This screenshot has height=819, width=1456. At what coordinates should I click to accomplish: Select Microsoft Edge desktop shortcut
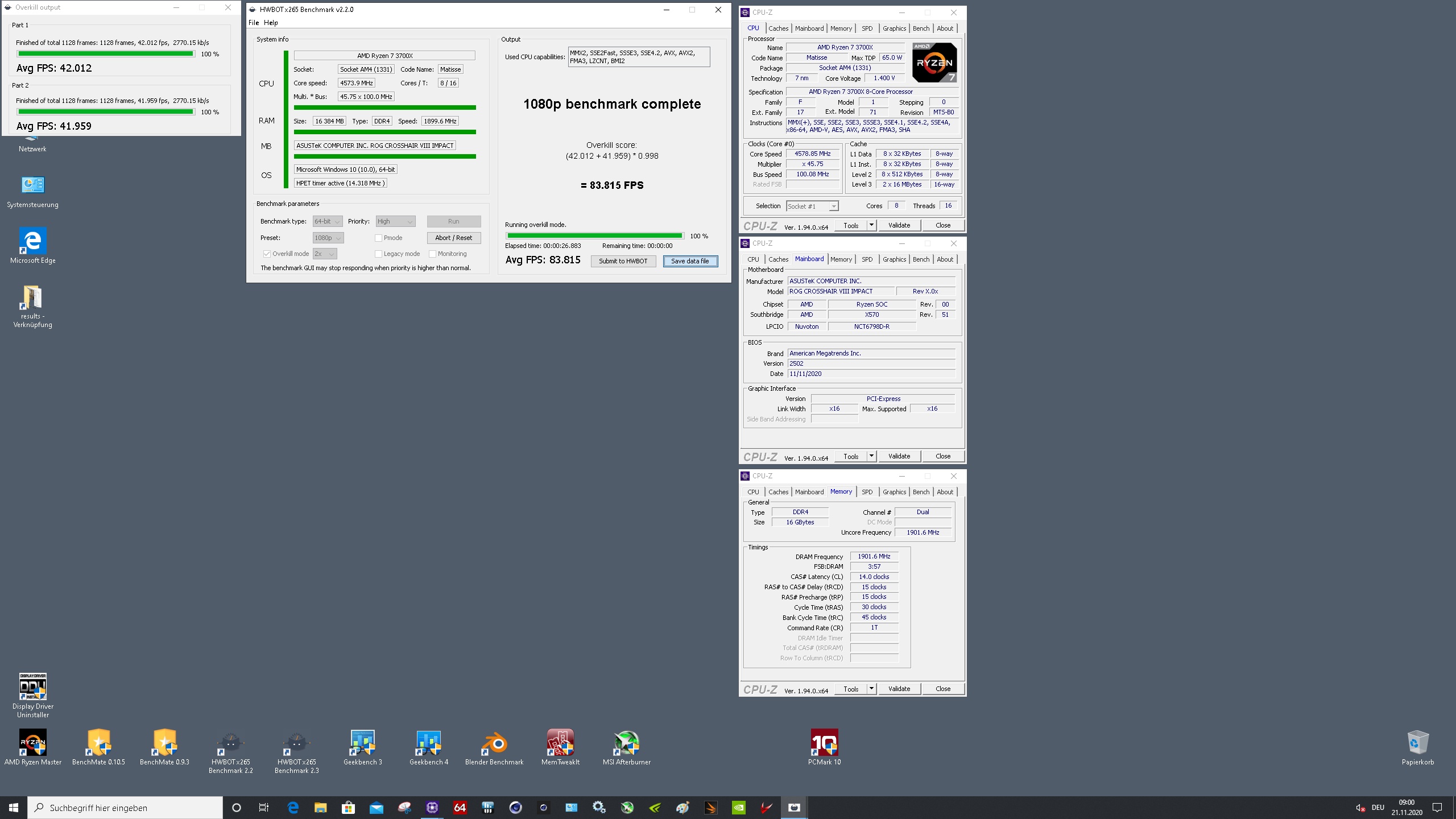[32, 246]
